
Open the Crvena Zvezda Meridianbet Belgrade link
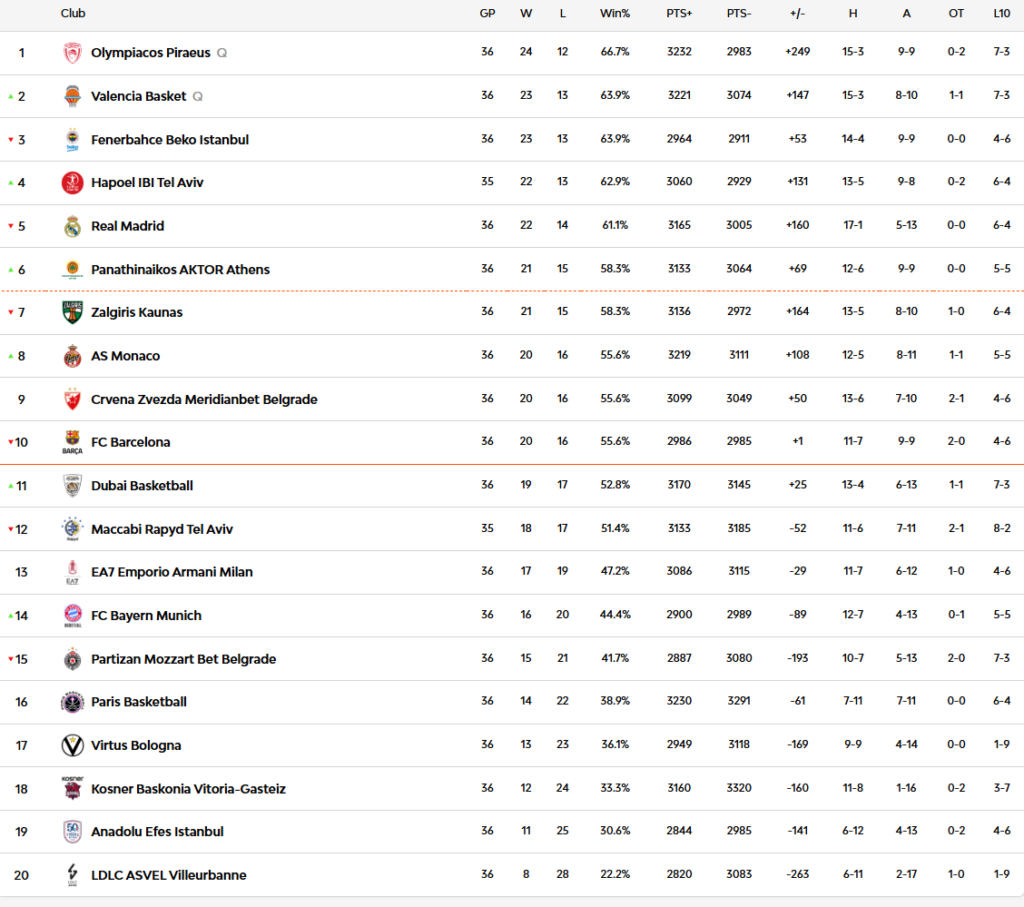(x=204, y=399)
